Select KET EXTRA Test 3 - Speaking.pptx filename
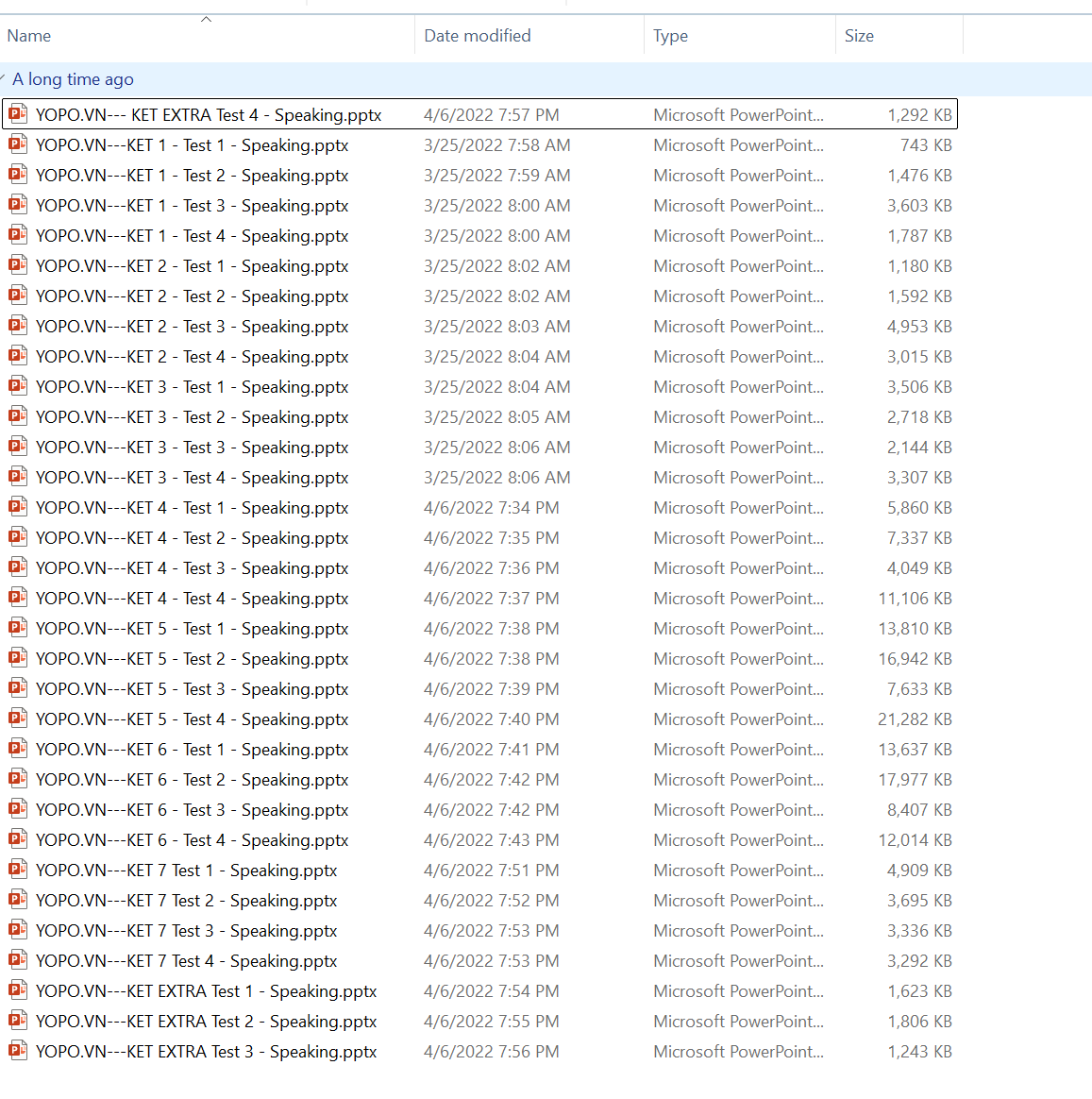The width and height of the screenshot is (1092, 1099). [206, 1051]
